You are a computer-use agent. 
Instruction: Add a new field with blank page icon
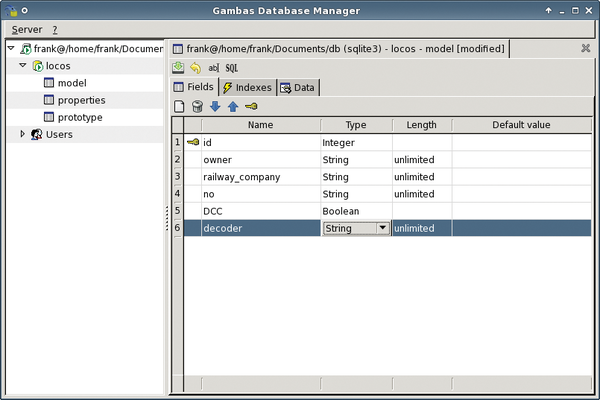tap(180, 107)
